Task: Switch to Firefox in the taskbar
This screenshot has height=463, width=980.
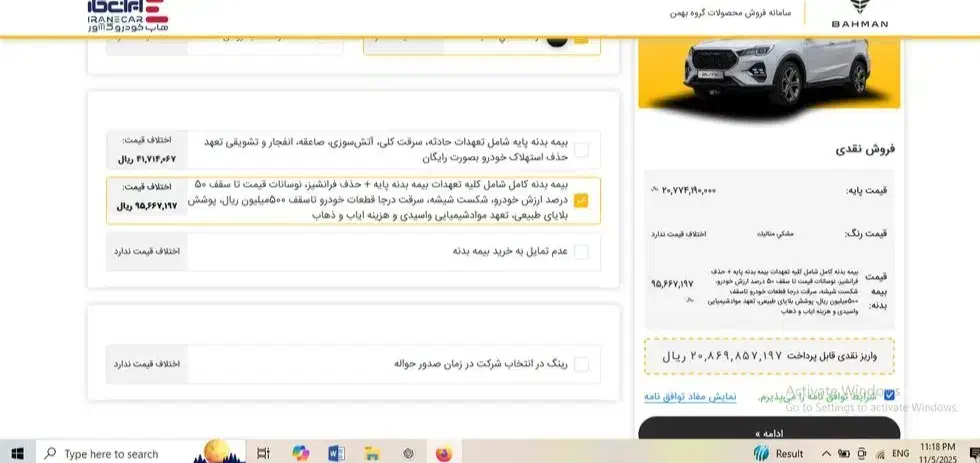Action: point(444,454)
